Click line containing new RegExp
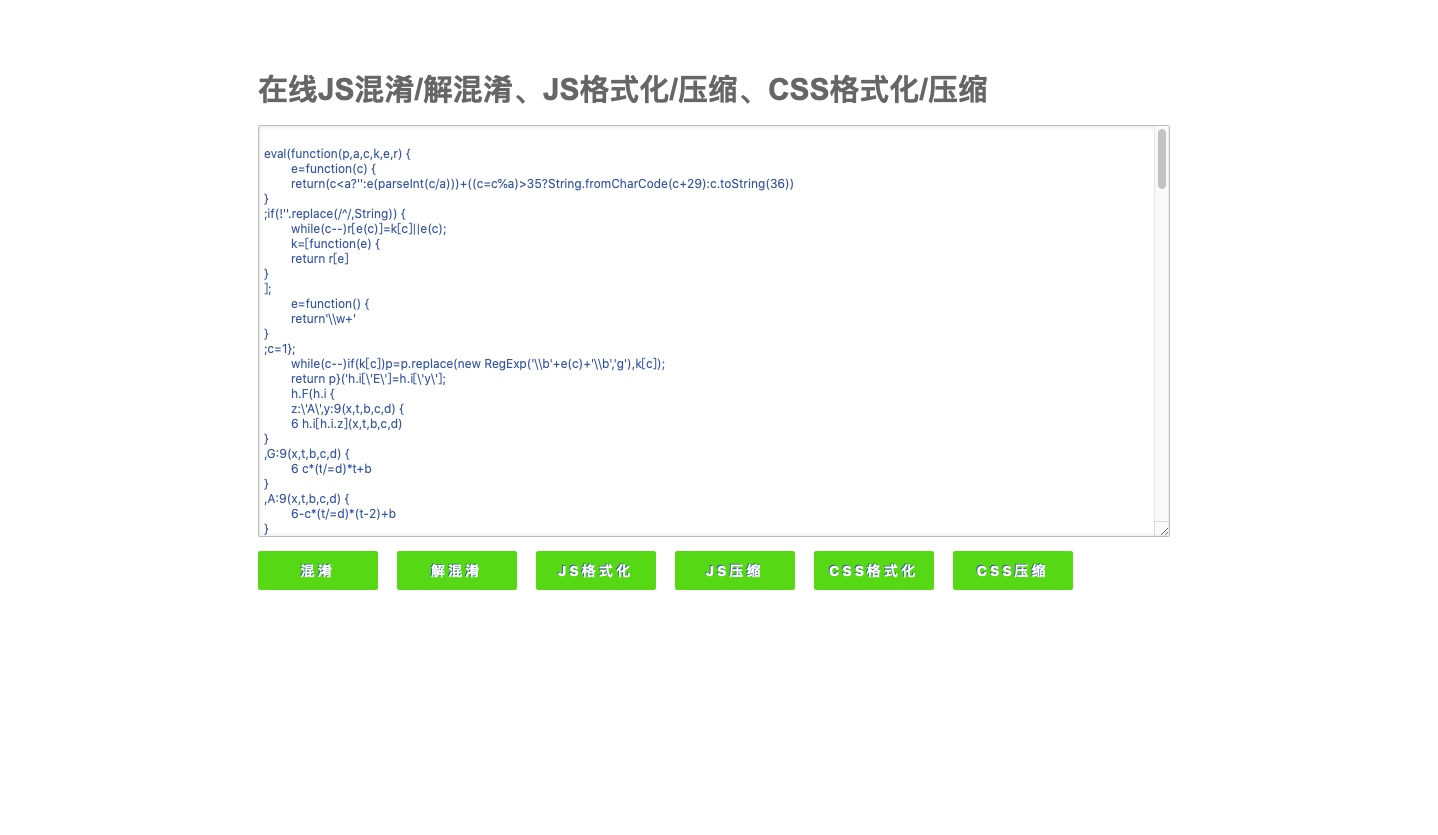1438x835 pixels. (x=478, y=364)
